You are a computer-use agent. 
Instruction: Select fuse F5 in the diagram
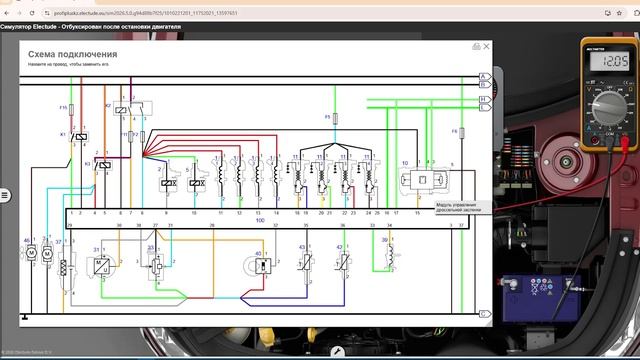coord(335,118)
